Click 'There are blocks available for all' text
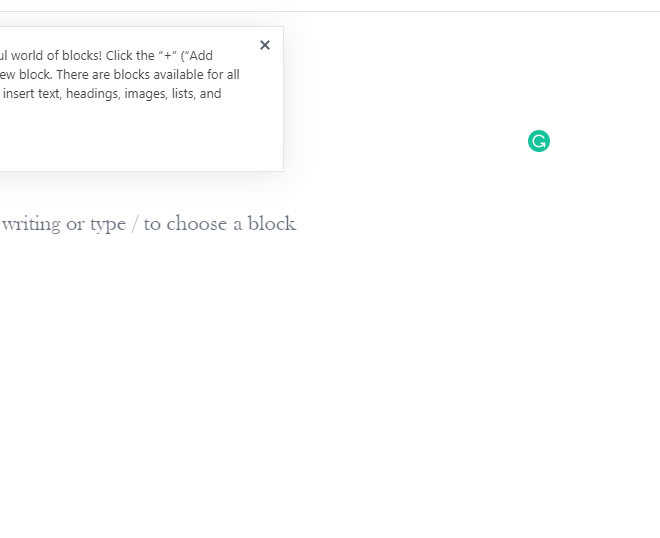Viewport: 660px width, 538px height. (x=148, y=75)
